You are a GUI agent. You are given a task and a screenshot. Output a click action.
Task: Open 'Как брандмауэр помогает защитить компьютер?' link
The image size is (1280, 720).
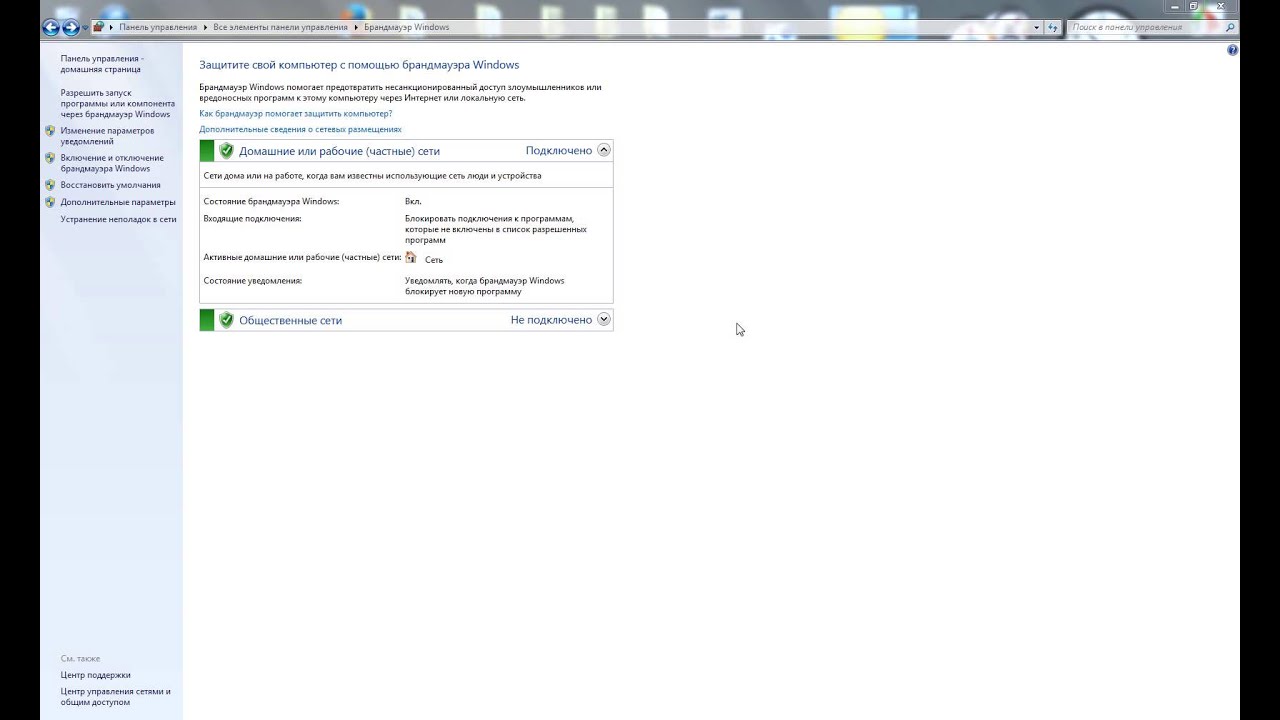pyautogui.click(x=295, y=114)
